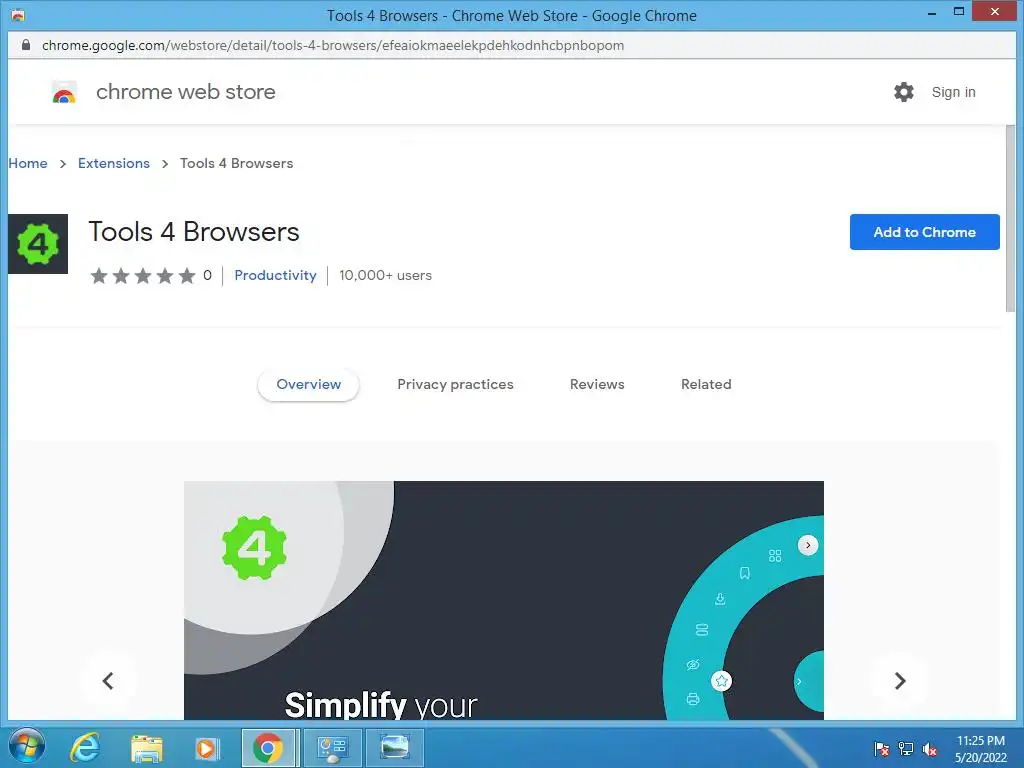Viewport: 1024px width, 768px height.
Task: Open the Privacy practices tab
Action: pos(455,385)
